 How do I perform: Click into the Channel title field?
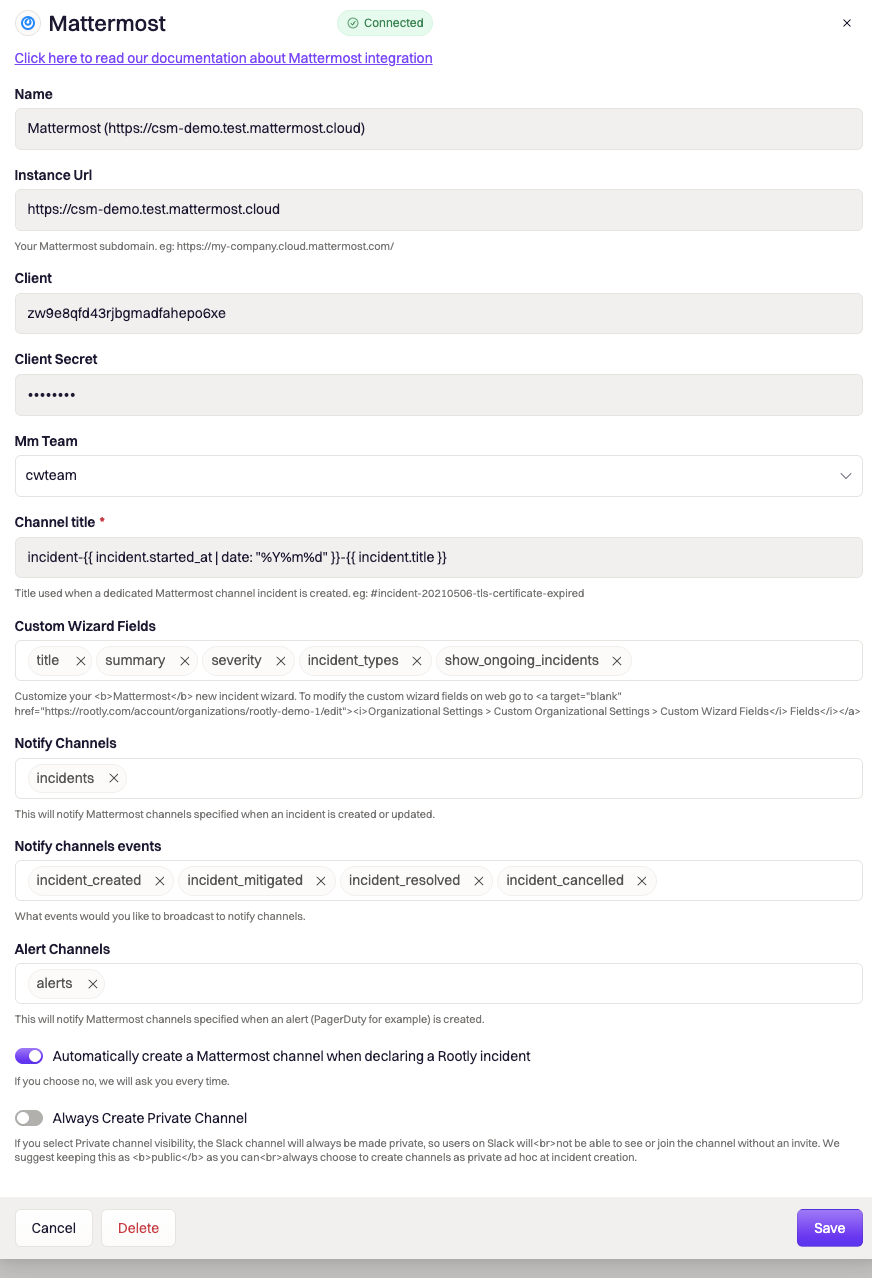(x=439, y=557)
